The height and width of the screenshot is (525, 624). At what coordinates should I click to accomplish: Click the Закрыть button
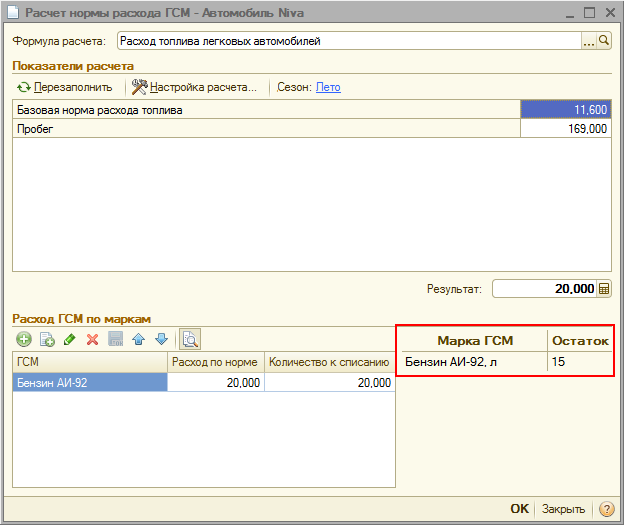[x=564, y=509]
